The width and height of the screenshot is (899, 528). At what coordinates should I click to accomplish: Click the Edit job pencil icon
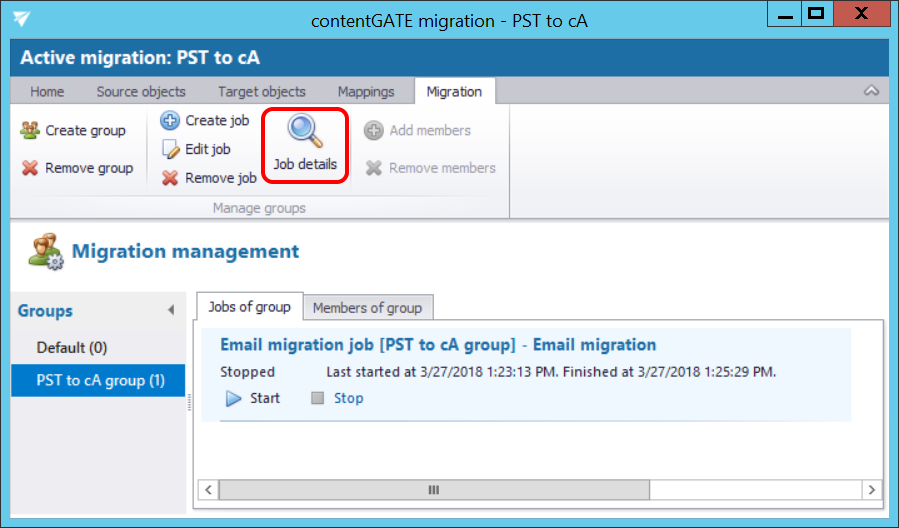click(170, 149)
